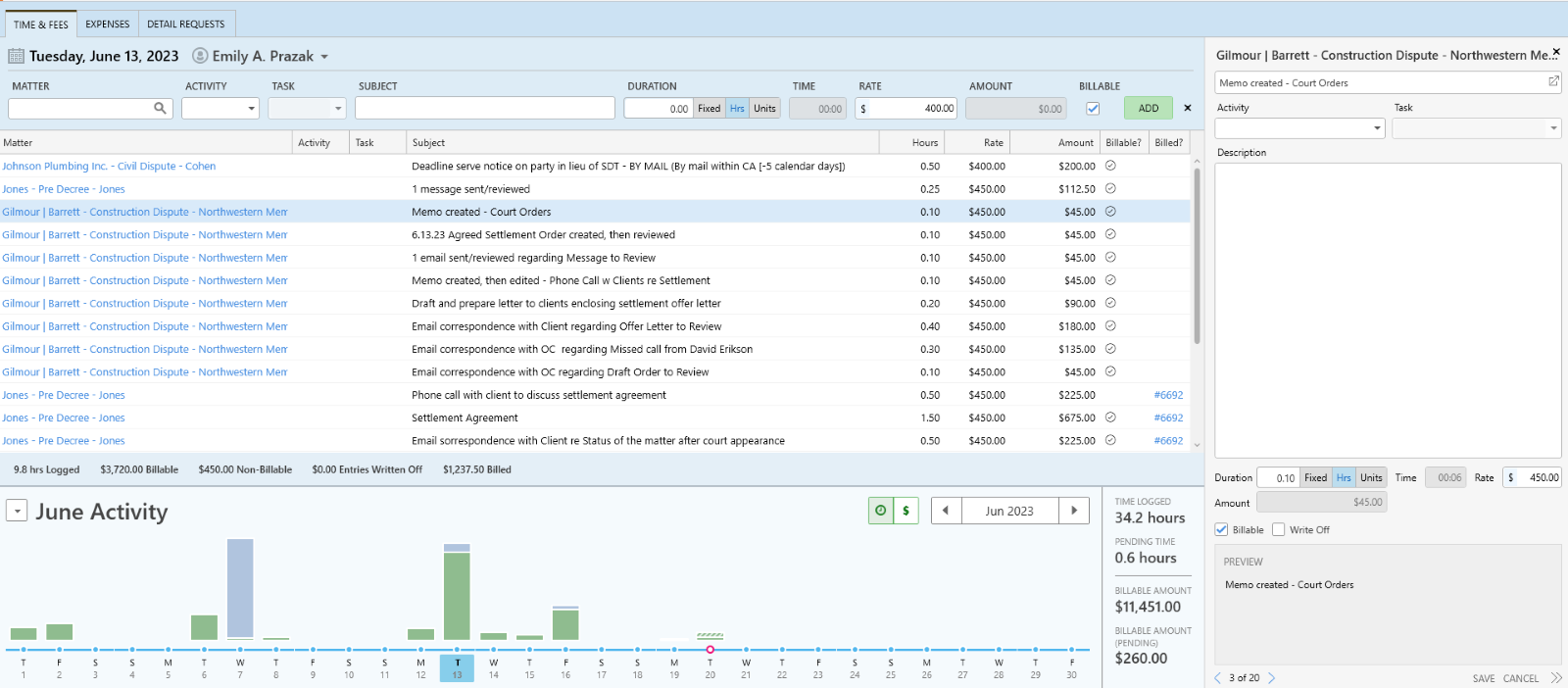The image size is (1568, 688).
Task: Click billable icon on Memo created - Court Orders row
Action: [1110, 212]
